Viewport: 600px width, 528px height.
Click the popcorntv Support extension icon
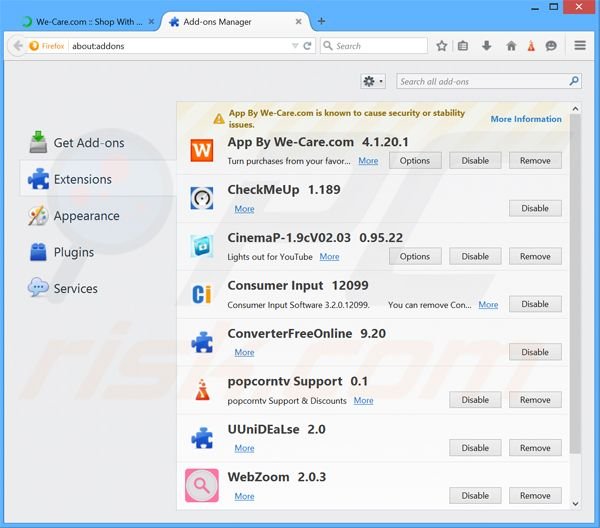[x=202, y=389]
